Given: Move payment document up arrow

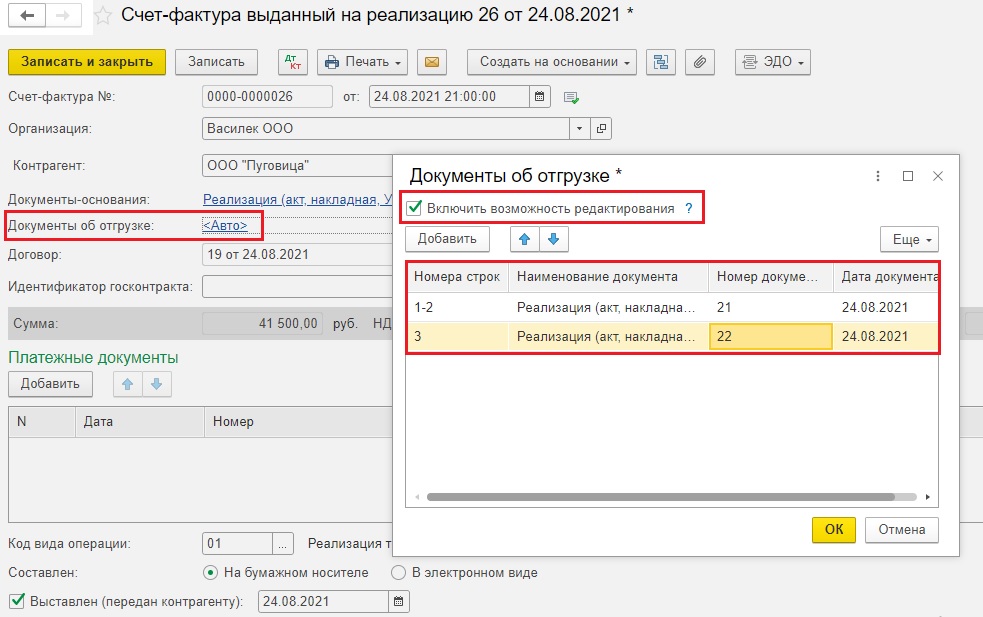Looking at the screenshot, I should (x=128, y=384).
